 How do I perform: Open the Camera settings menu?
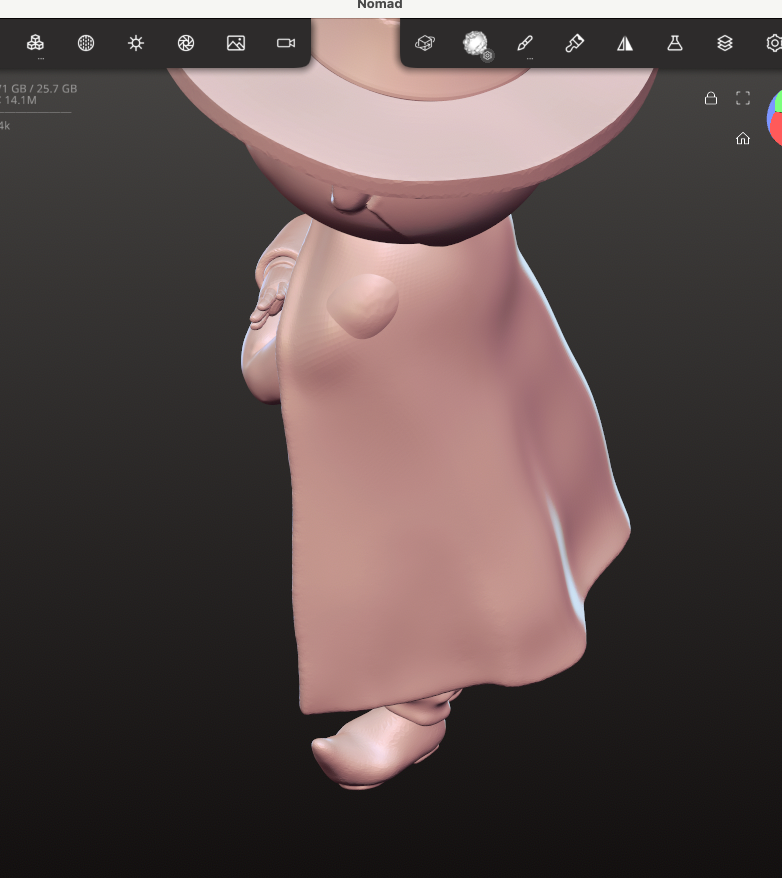[286, 43]
